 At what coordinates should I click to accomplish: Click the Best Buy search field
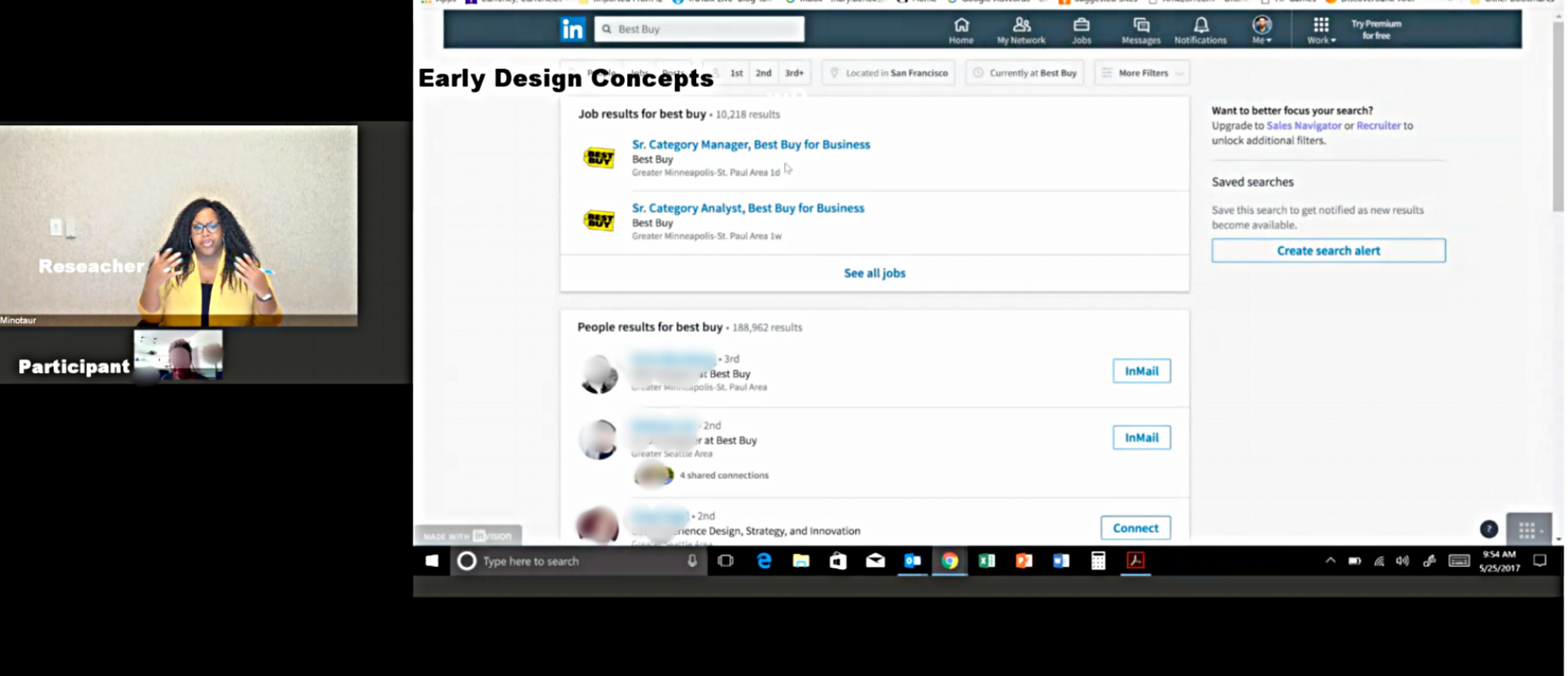click(700, 29)
